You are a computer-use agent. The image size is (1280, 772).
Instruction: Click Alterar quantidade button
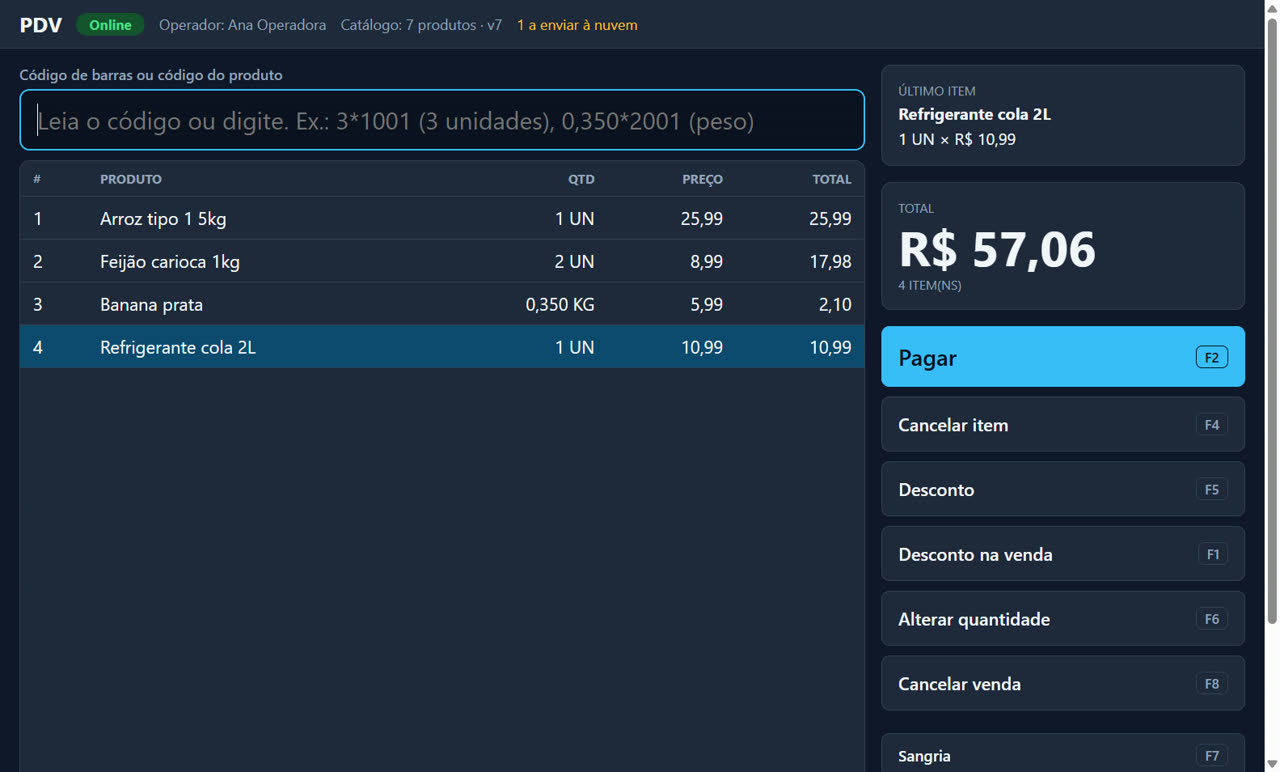1062,619
